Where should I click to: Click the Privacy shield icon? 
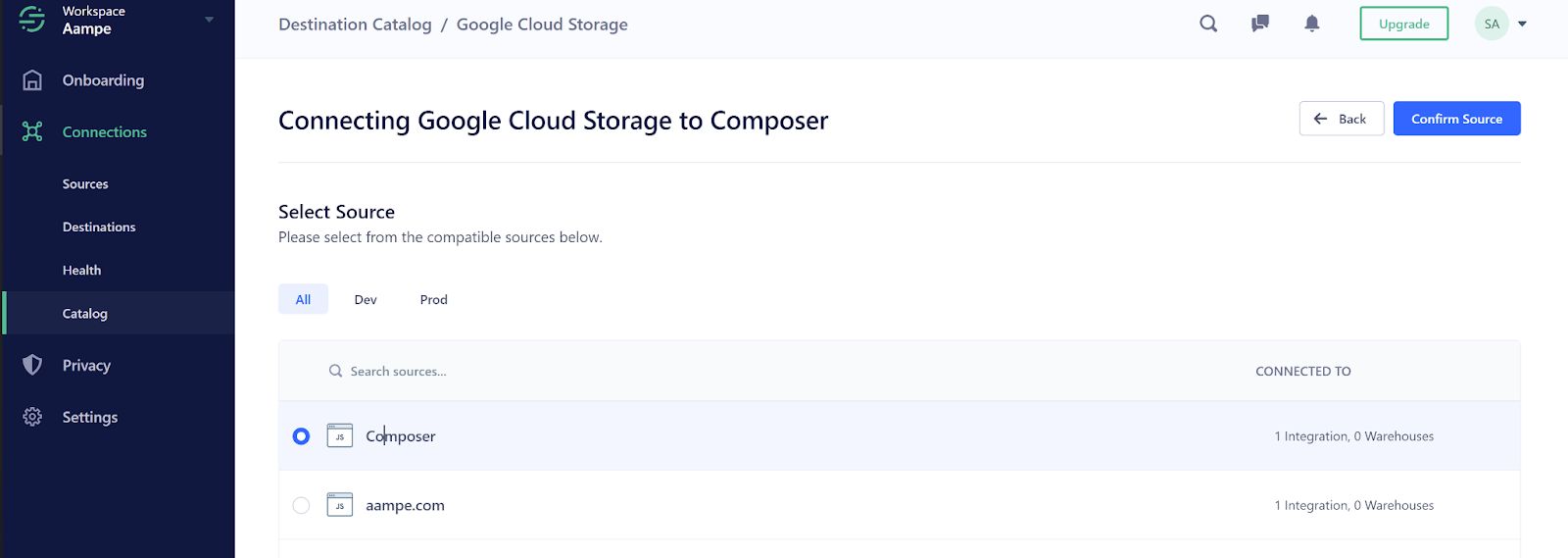[32, 365]
